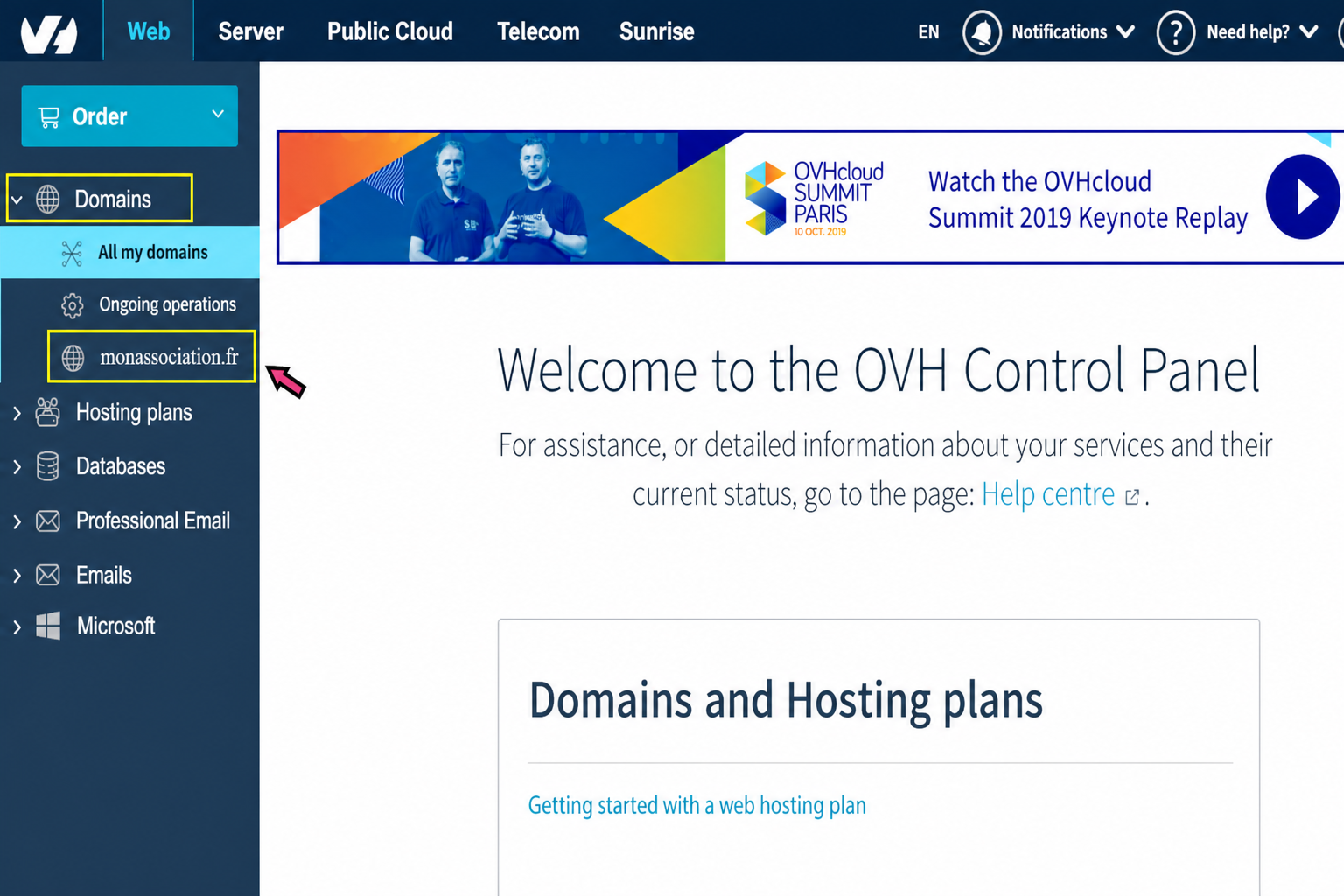Image resolution: width=1344 pixels, height=896 pixels.
Task: Collapse the Domains section chevron
Action: (x=17, y=199)
